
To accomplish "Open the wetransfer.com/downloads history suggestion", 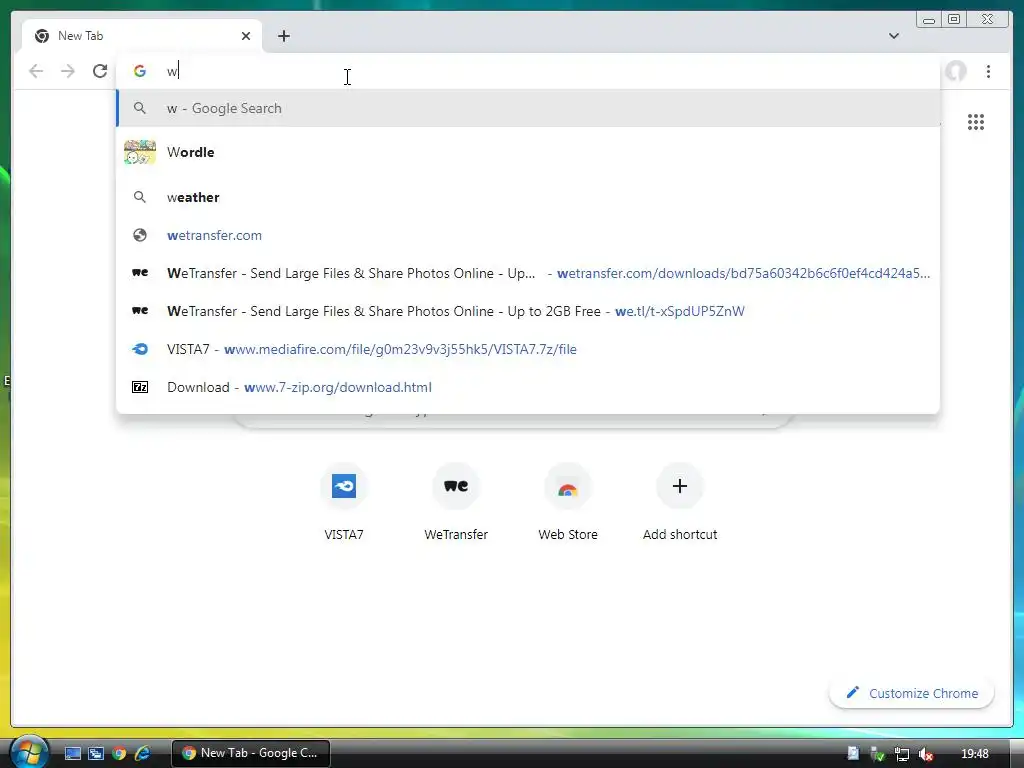I will coord(528,273).
